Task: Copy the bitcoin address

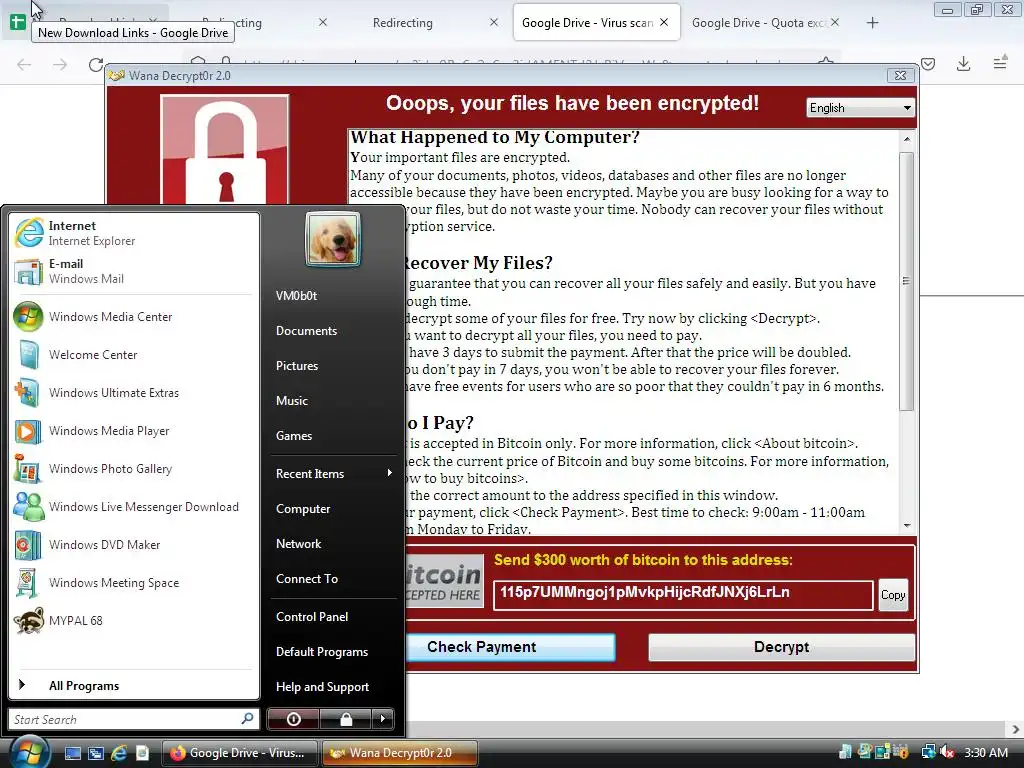Action: tap(893, 595)
